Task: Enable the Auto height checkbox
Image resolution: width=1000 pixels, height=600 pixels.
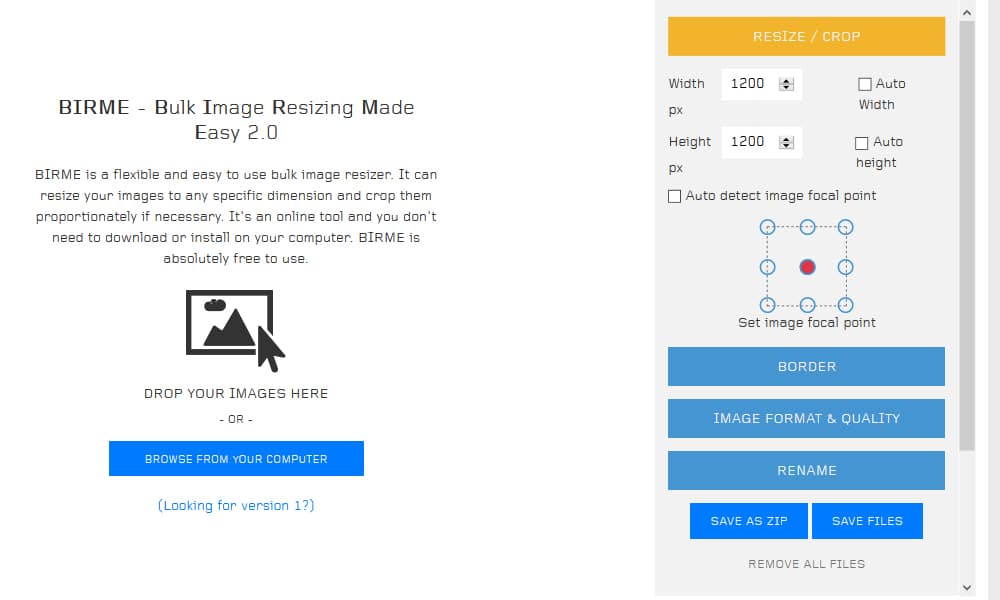Action: 862,143
